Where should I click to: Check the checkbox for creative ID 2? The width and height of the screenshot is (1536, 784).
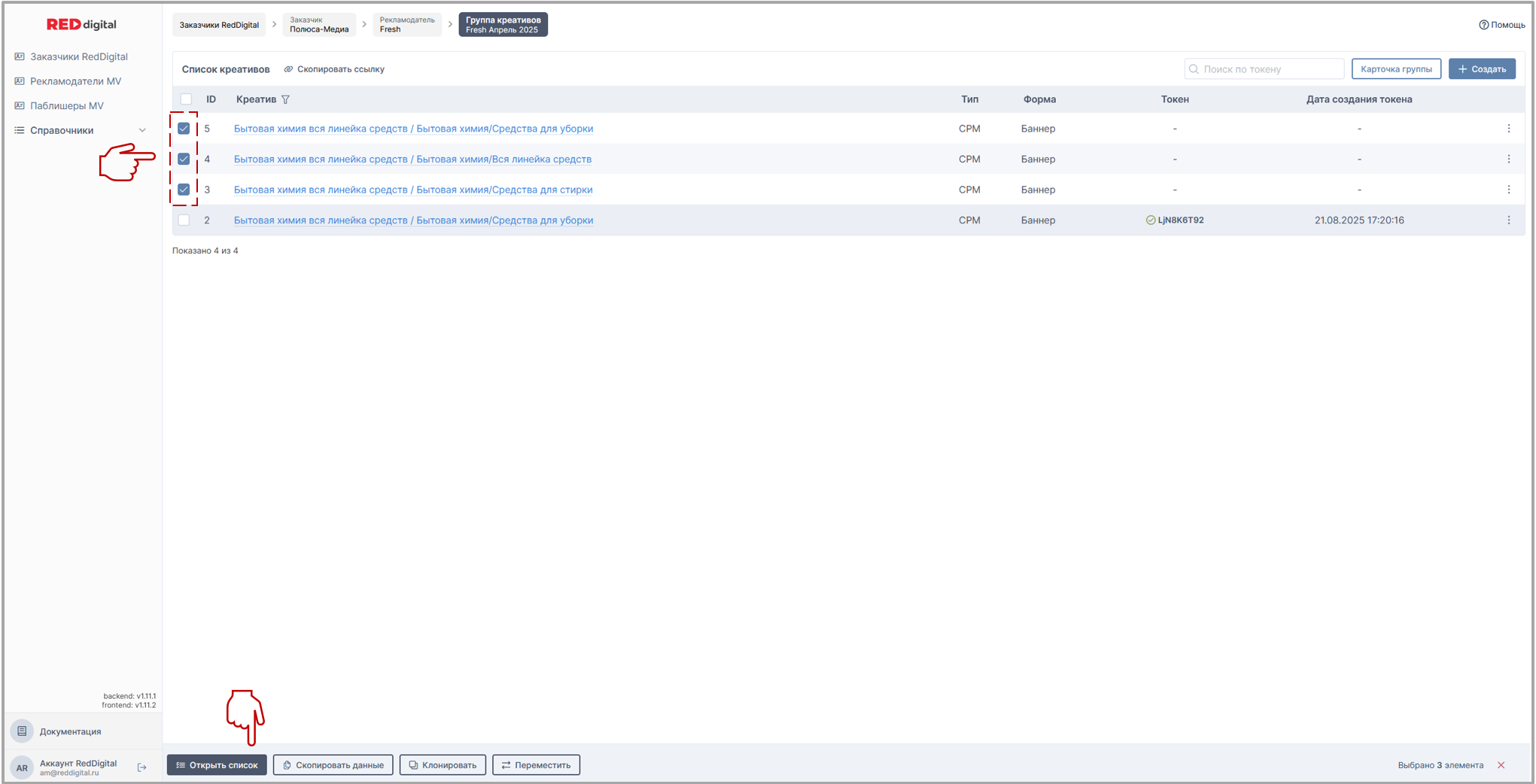click(x=184, y=220)
